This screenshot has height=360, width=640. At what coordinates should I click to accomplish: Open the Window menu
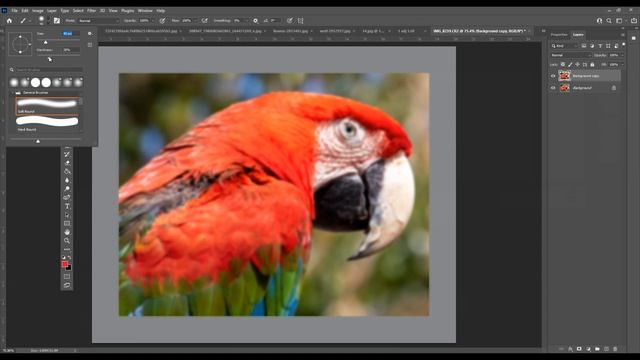click(145, 11)
